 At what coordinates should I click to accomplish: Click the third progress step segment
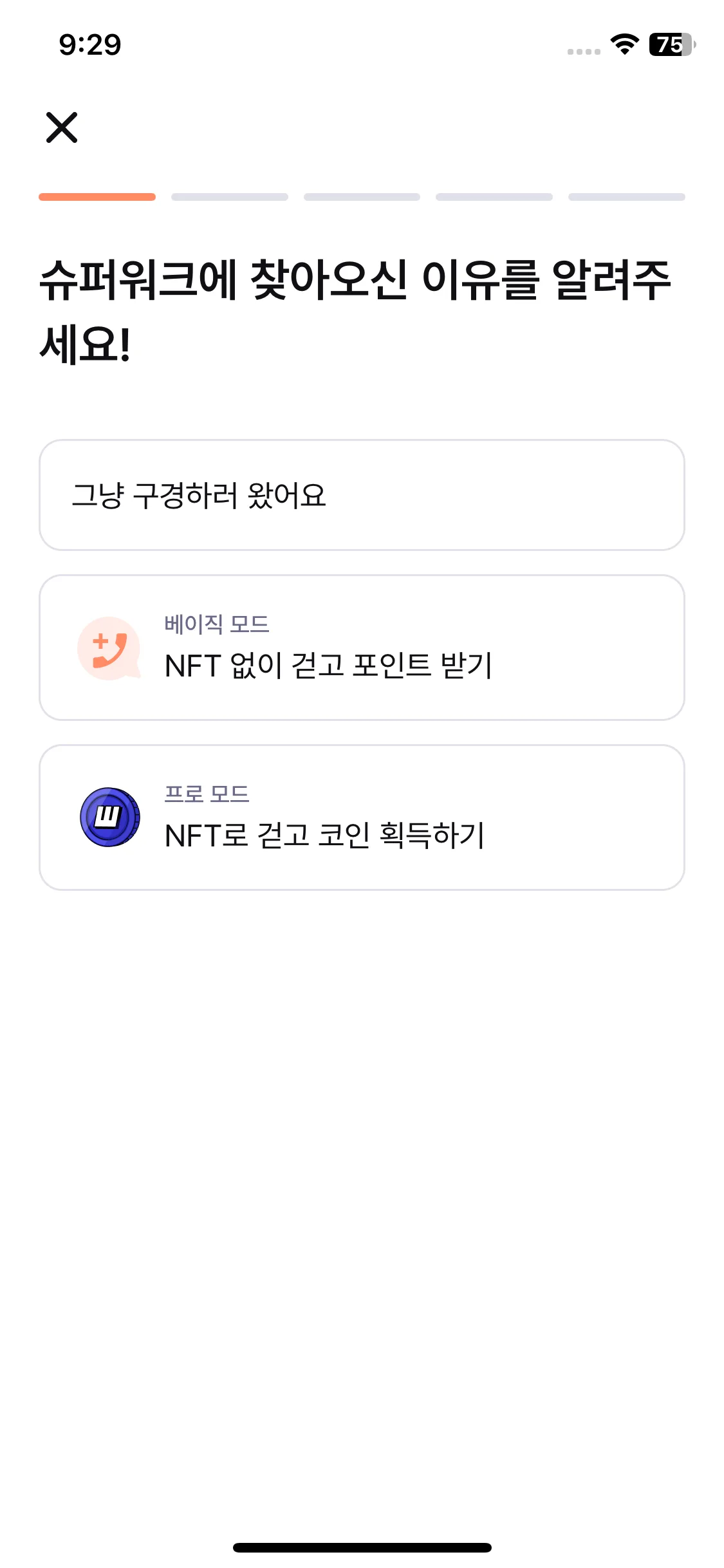362,197
